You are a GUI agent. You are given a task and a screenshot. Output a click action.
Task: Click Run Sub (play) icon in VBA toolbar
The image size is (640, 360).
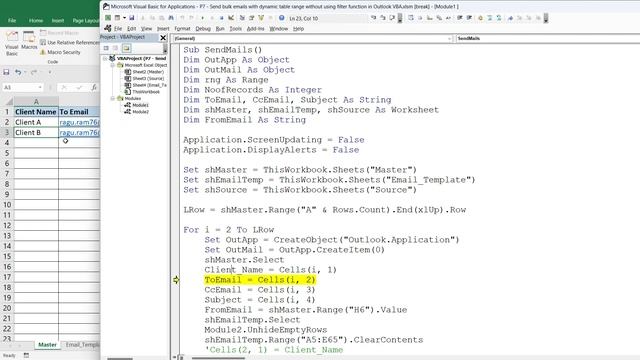tap(202, 18)
